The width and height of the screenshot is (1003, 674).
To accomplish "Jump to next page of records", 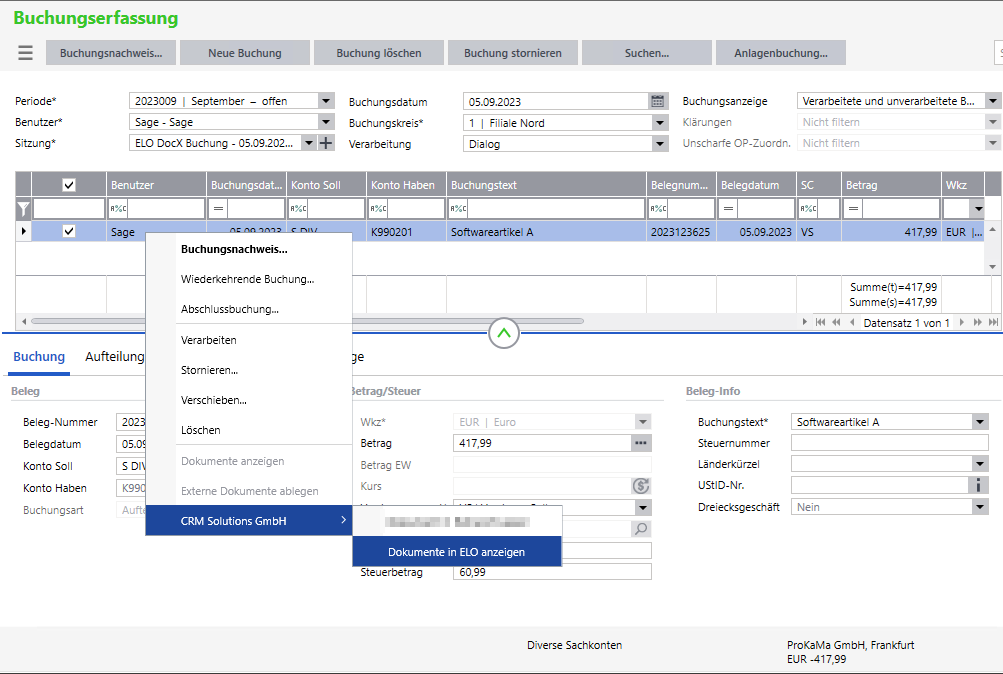I will (x=977, y=322).
